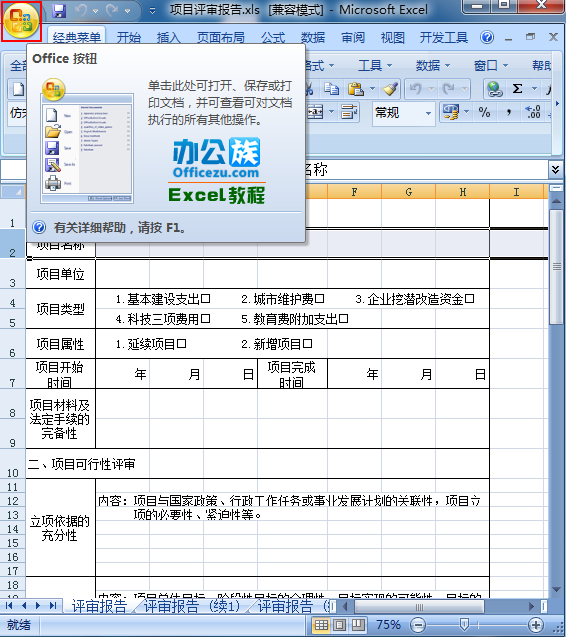Switch to Normal view in status bar
Screen dimensions: 566x637
[x=321, y=625]
